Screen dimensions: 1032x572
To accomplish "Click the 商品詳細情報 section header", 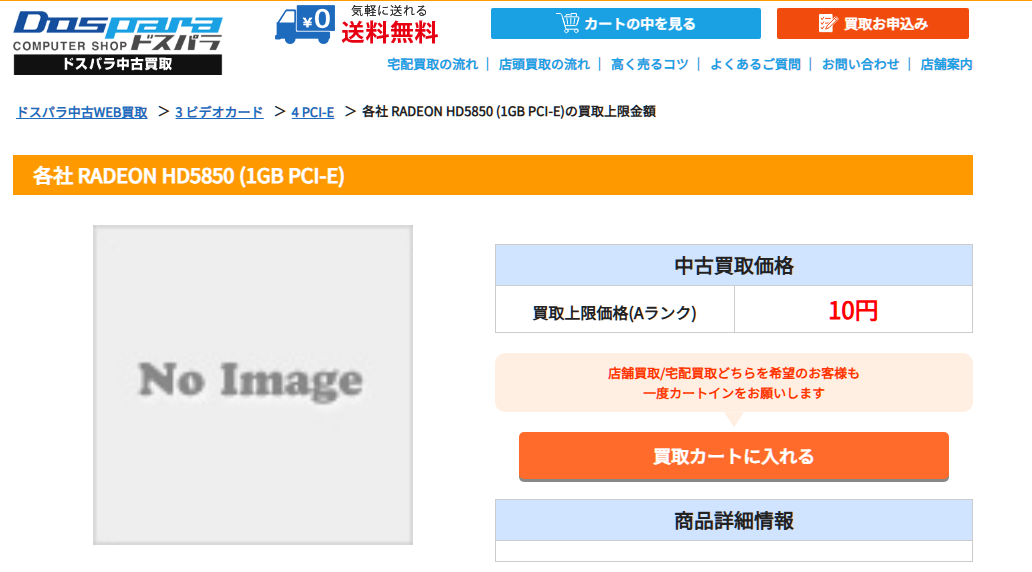I will 733,520.
